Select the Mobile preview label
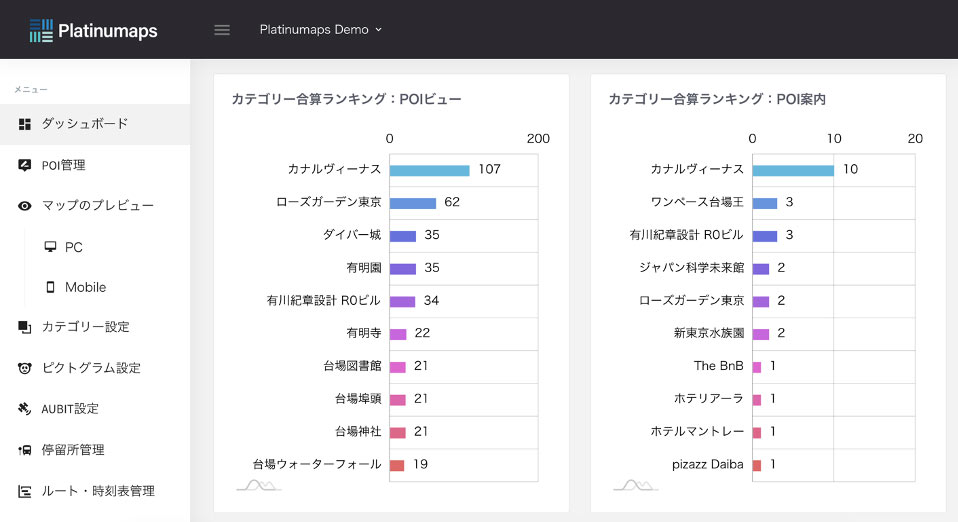Viewport: 958px width, 522px height. [x=86, y=287]
